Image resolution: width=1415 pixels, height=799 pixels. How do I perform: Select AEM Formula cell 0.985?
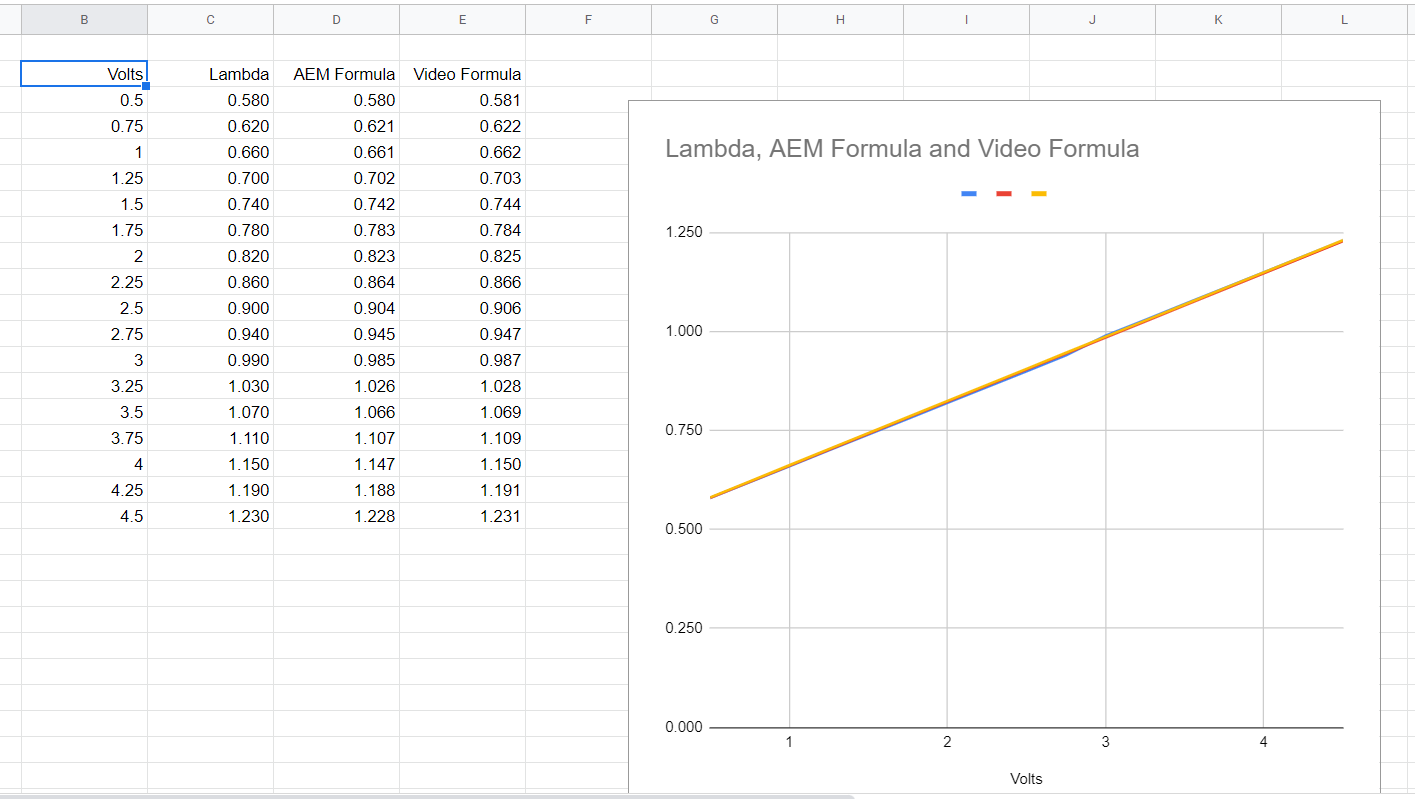(x=336, y=360)
